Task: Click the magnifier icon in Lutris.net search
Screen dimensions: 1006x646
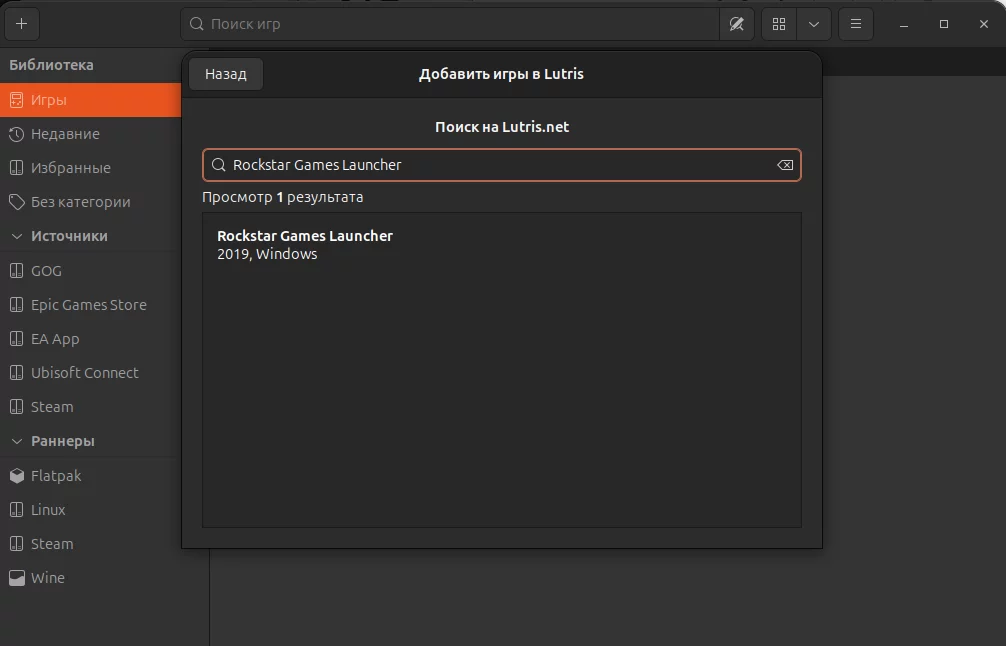Action: coord(219,165)
